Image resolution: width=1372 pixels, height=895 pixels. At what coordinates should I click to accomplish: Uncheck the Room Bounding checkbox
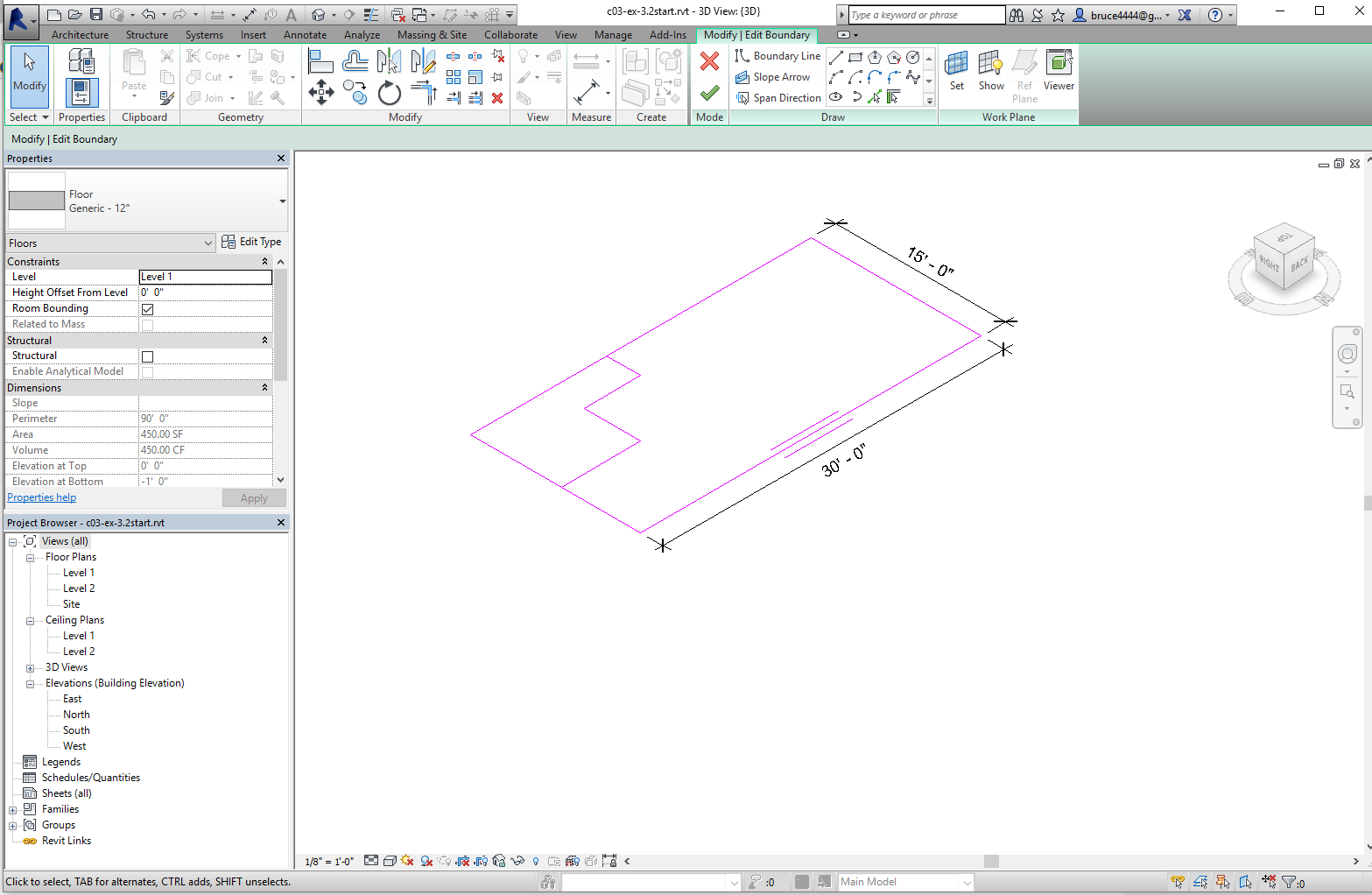pos(147,308)
